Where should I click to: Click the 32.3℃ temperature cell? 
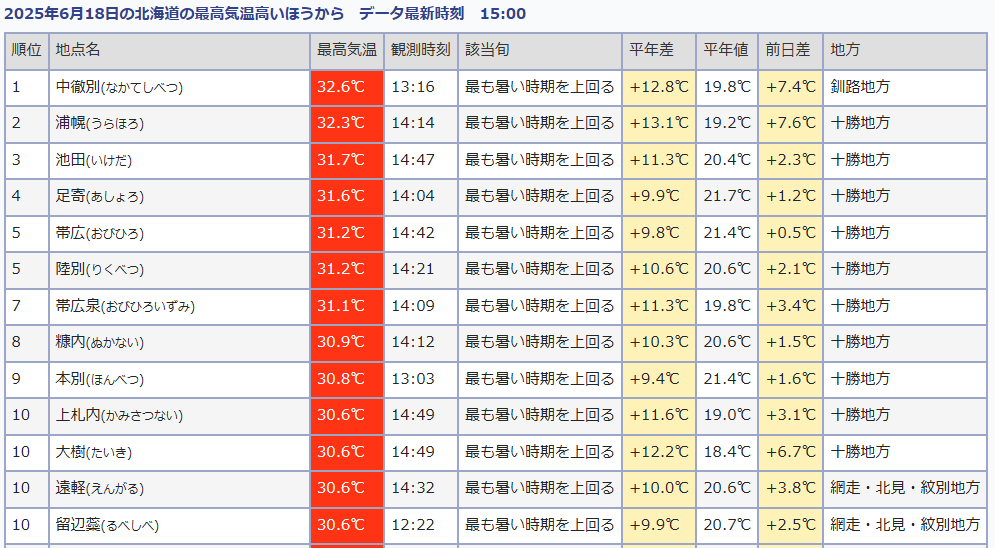[347, 123]
